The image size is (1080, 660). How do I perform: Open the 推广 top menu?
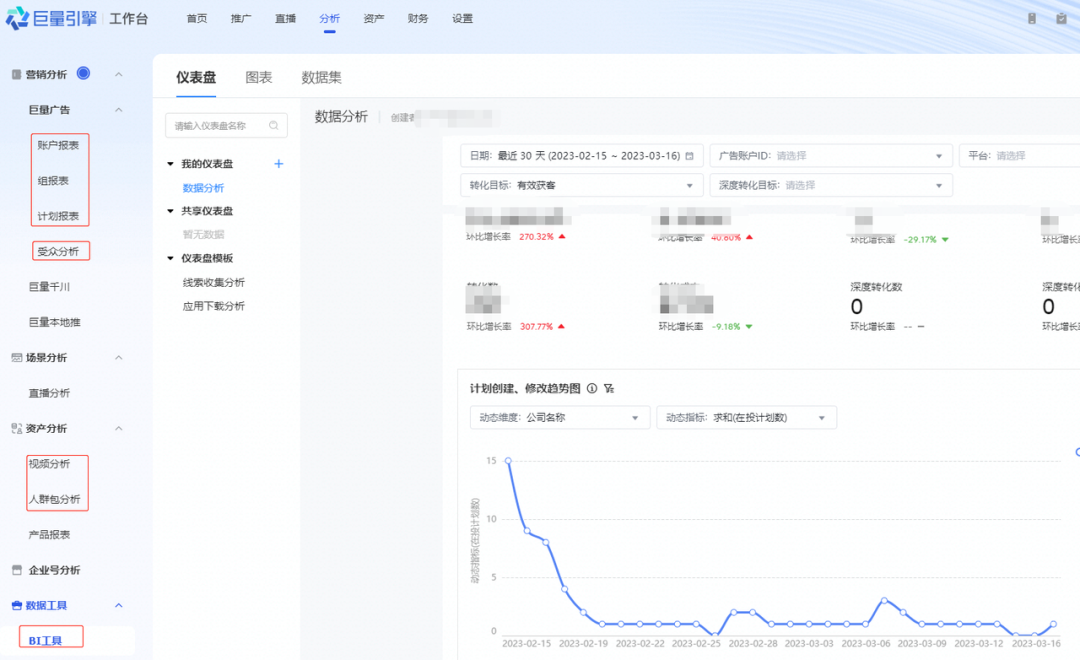click(241, 19)
